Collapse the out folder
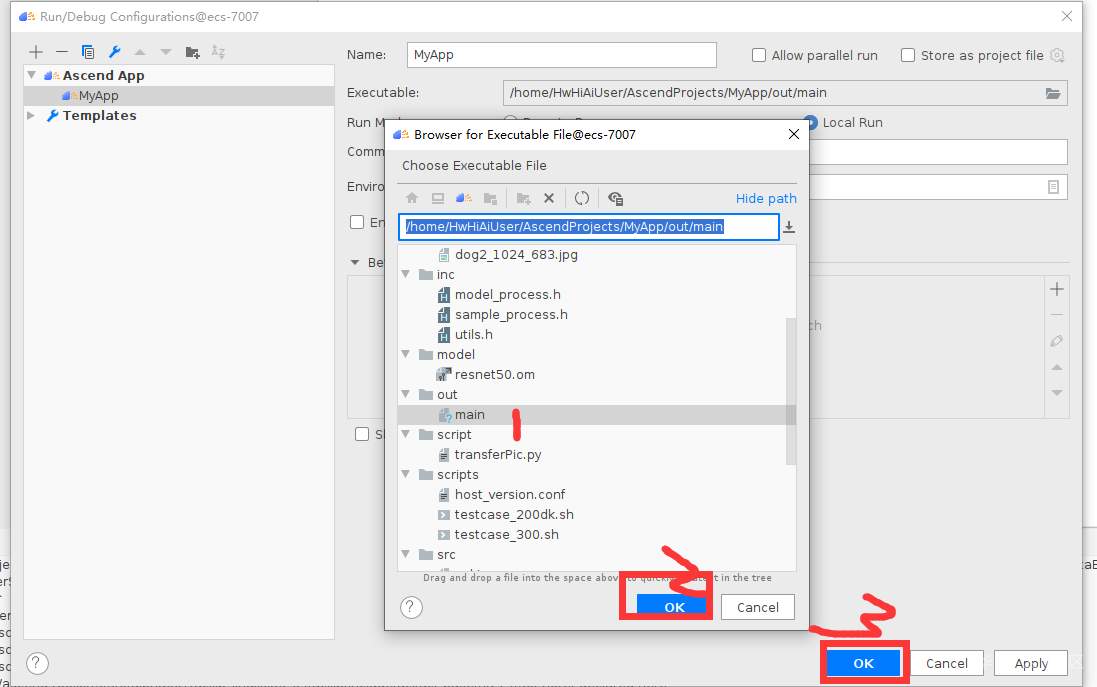Viewport: 1097px width, 687px height. click(406, 395)
